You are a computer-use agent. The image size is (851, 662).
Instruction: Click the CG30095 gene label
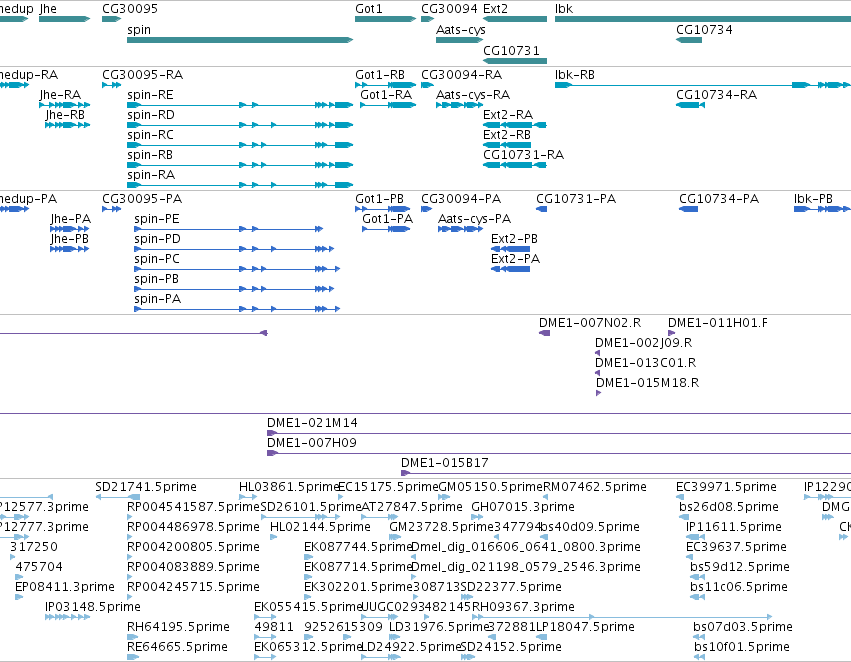tap(130, 9)
